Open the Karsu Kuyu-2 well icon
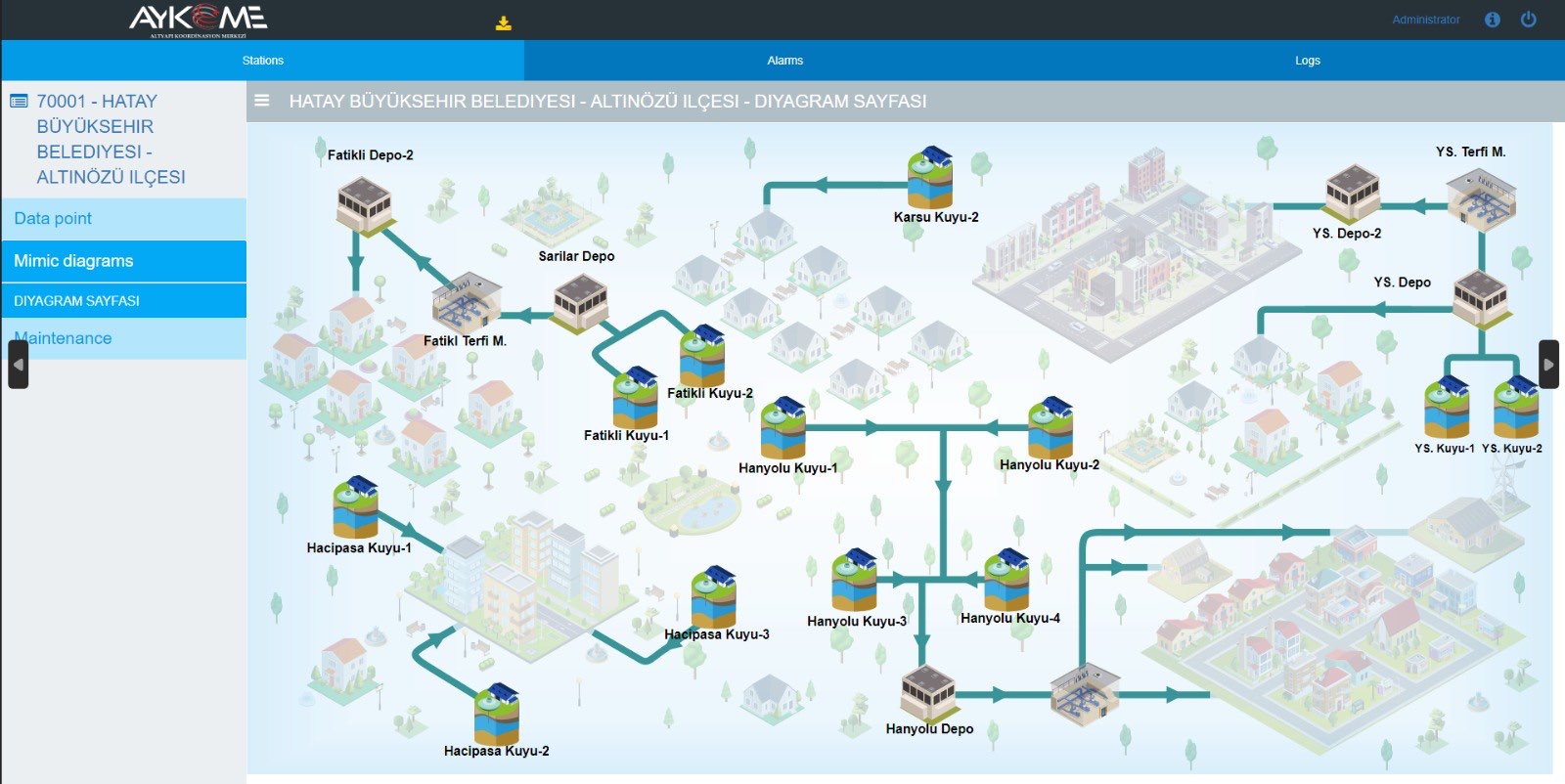Viewport: 1565px width, 784px height. (930, 177)
